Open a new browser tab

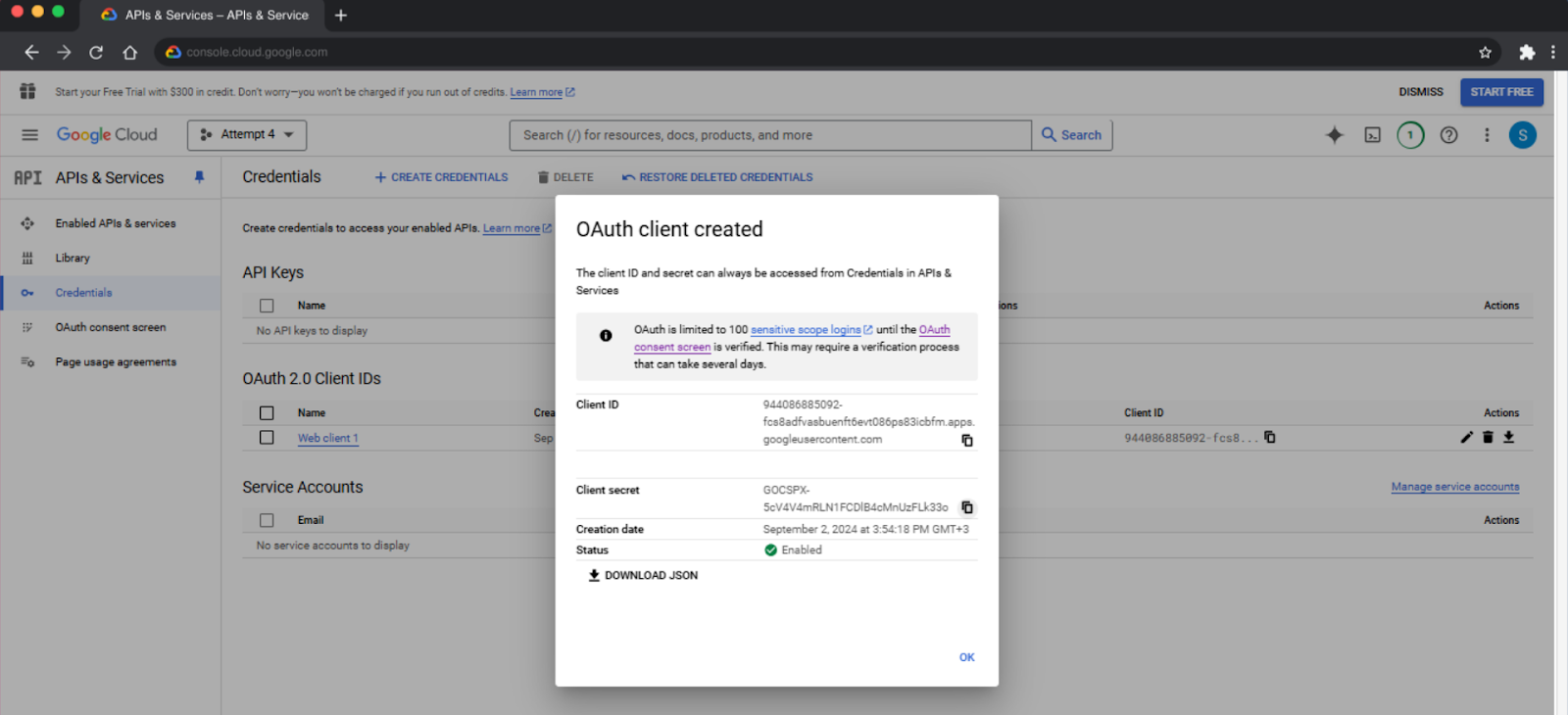coord(341,15)
